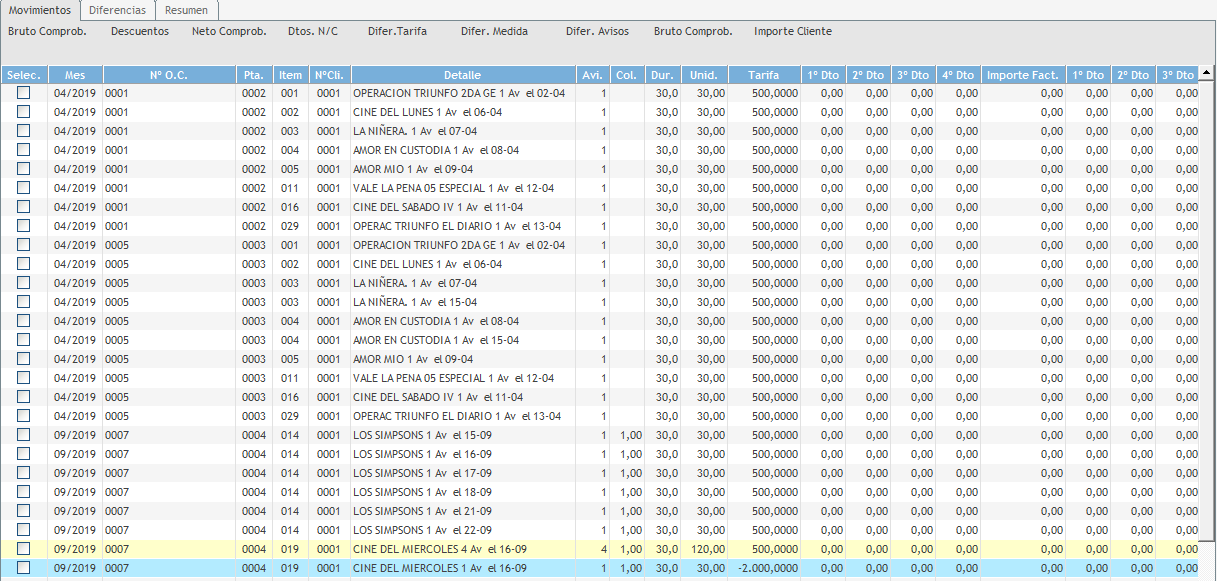Viewport: 1217px width, 581px height.
Task: Enable the checkbox for LOS SIMPSONS el 22-09
Action: (24, 530)
